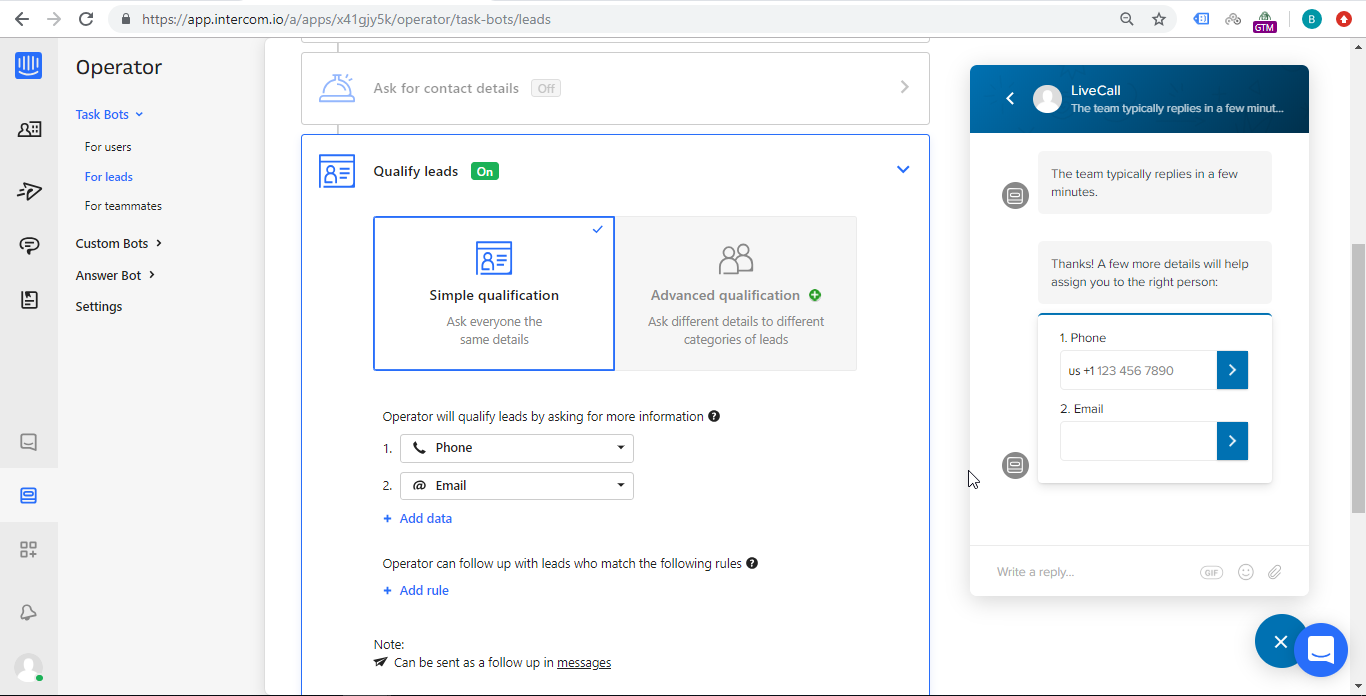This screenshot has width=1366, height=696.
Task: Collapse the Qualify leads section chevron
Action: (x=903, y=169)
